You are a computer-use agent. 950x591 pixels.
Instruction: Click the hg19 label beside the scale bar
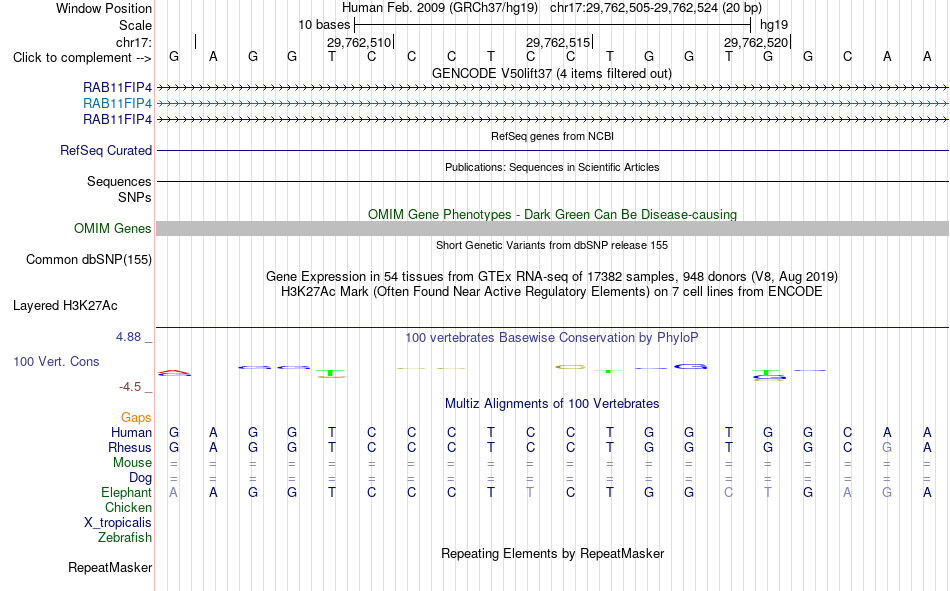[774, 25]
